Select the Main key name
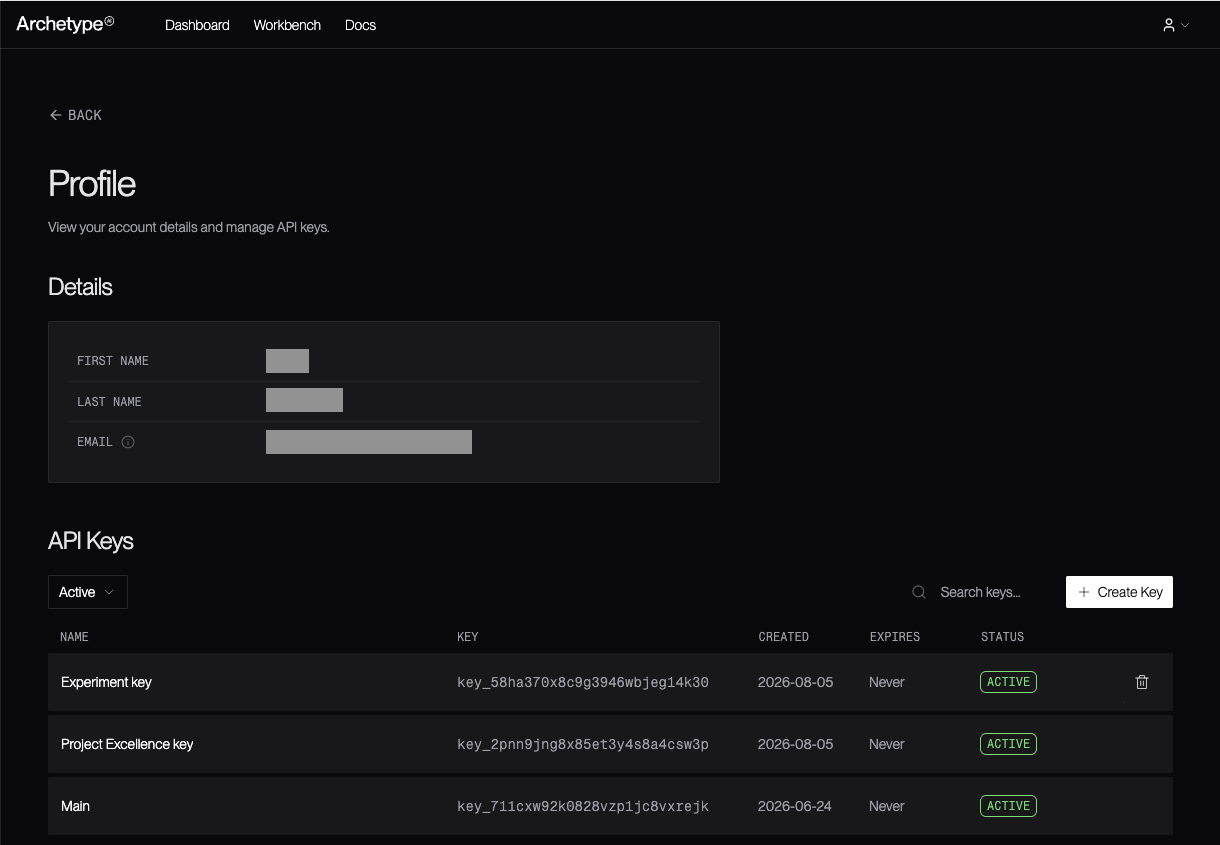Viewport: 1220px width, 845px height. [75, 806]
